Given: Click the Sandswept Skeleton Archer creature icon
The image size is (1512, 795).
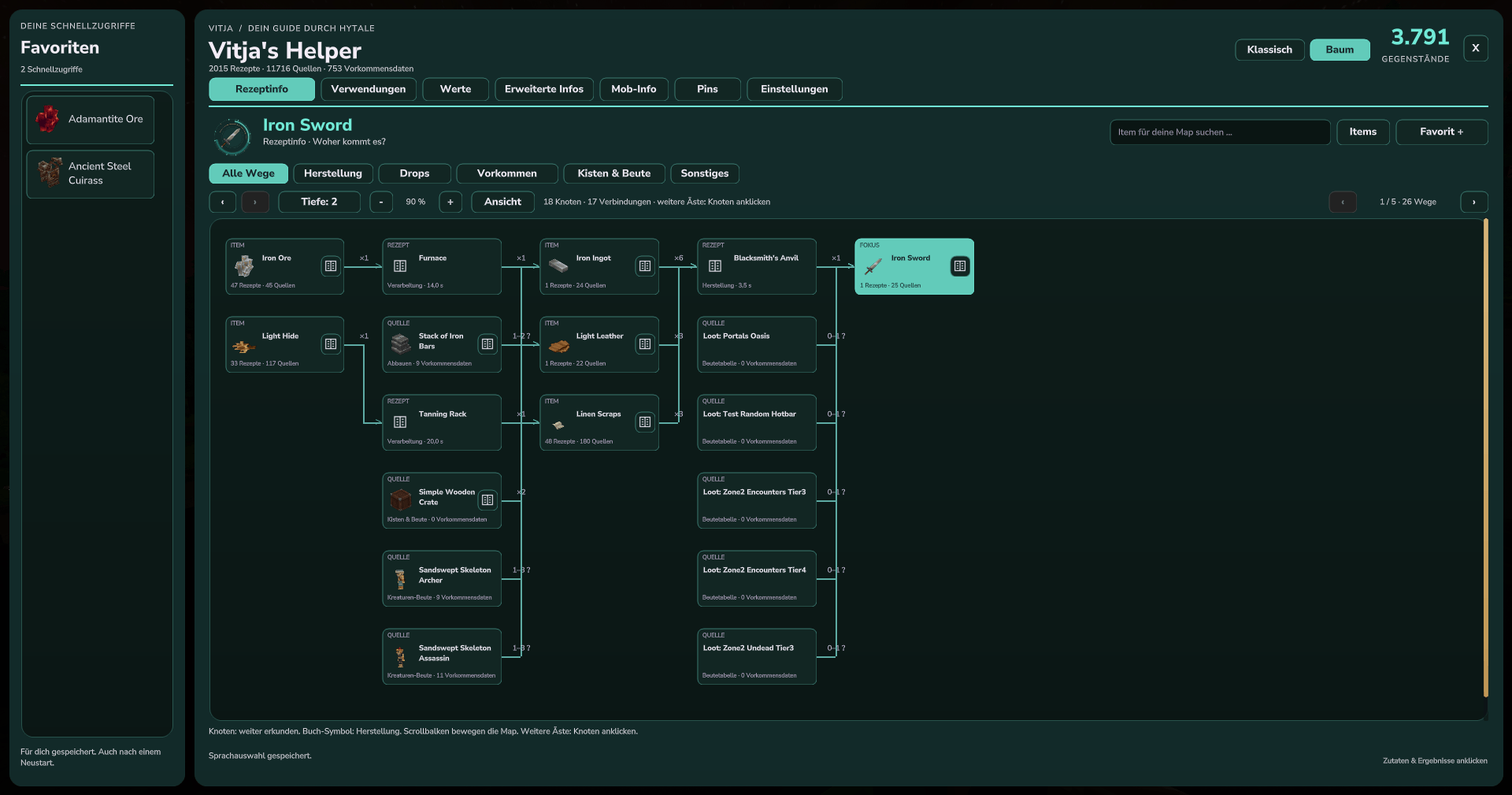Looking at the screenshot, I should 400,579.
